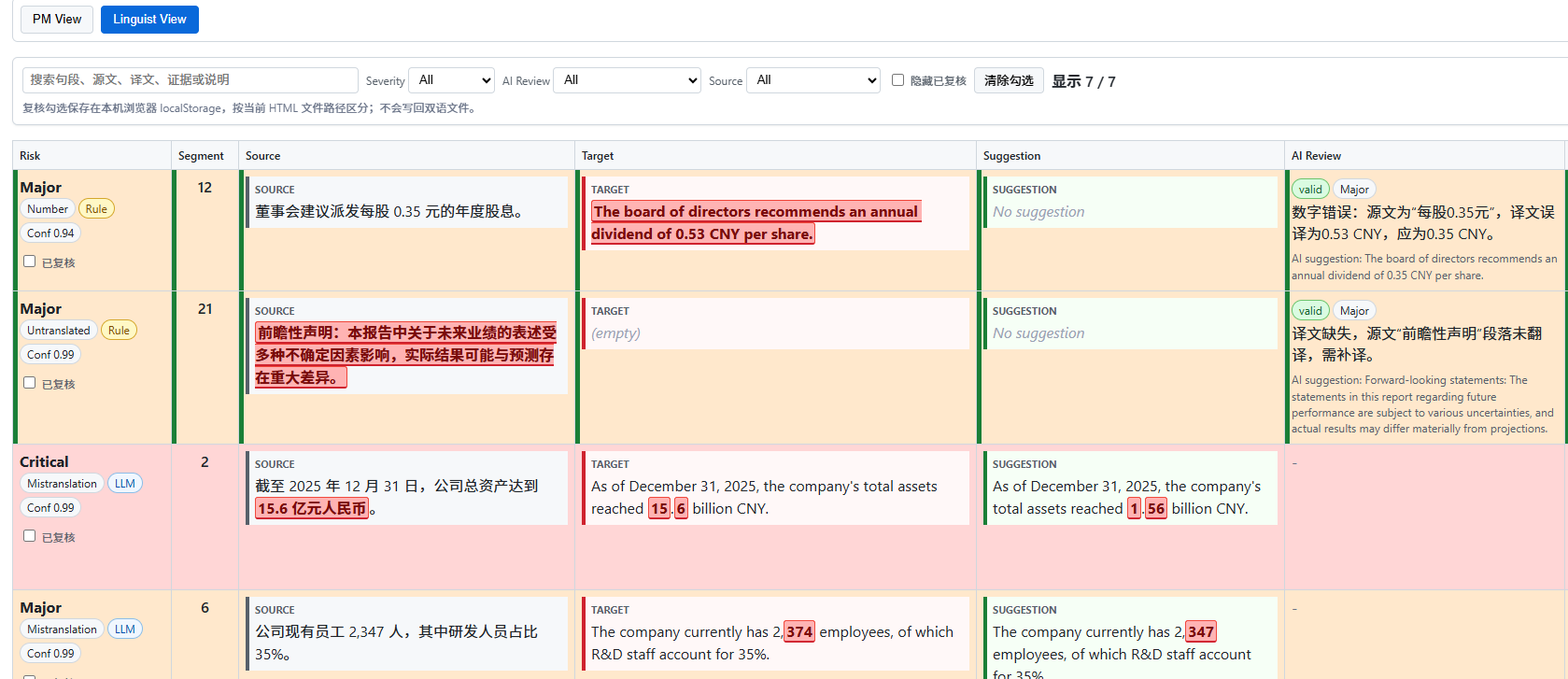Click Conf 0.94 badge
This screenshot has height=679, width=1568.
50,233
